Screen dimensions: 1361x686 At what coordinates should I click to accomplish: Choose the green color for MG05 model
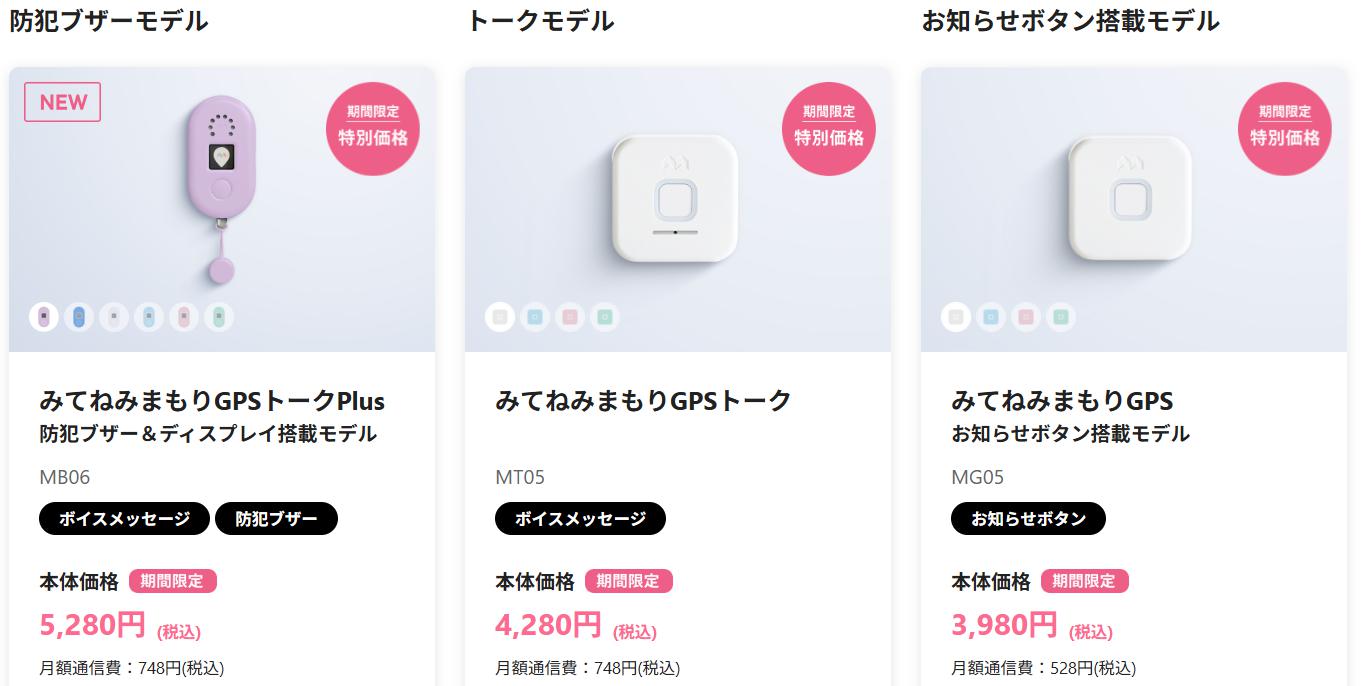click(1060, 318)
